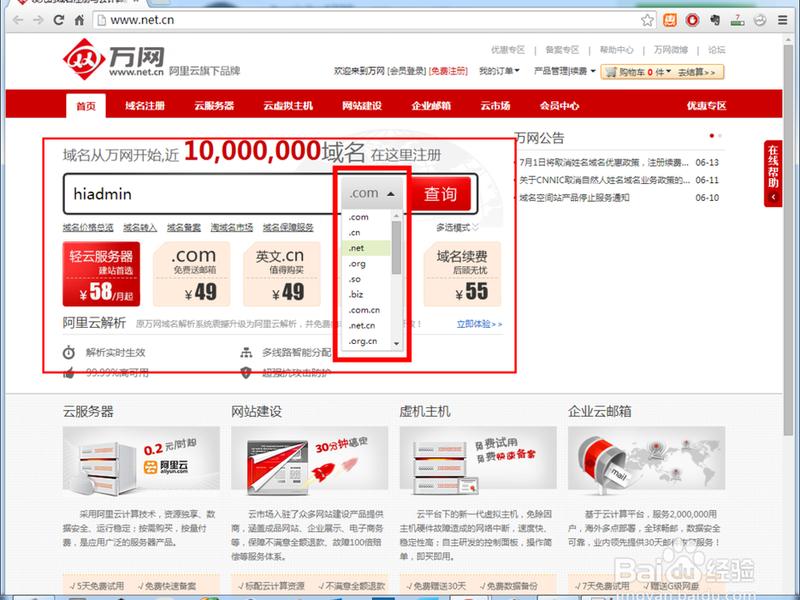
Task: Select .biz from the suffix list
Action: click(x=365, y=294)
